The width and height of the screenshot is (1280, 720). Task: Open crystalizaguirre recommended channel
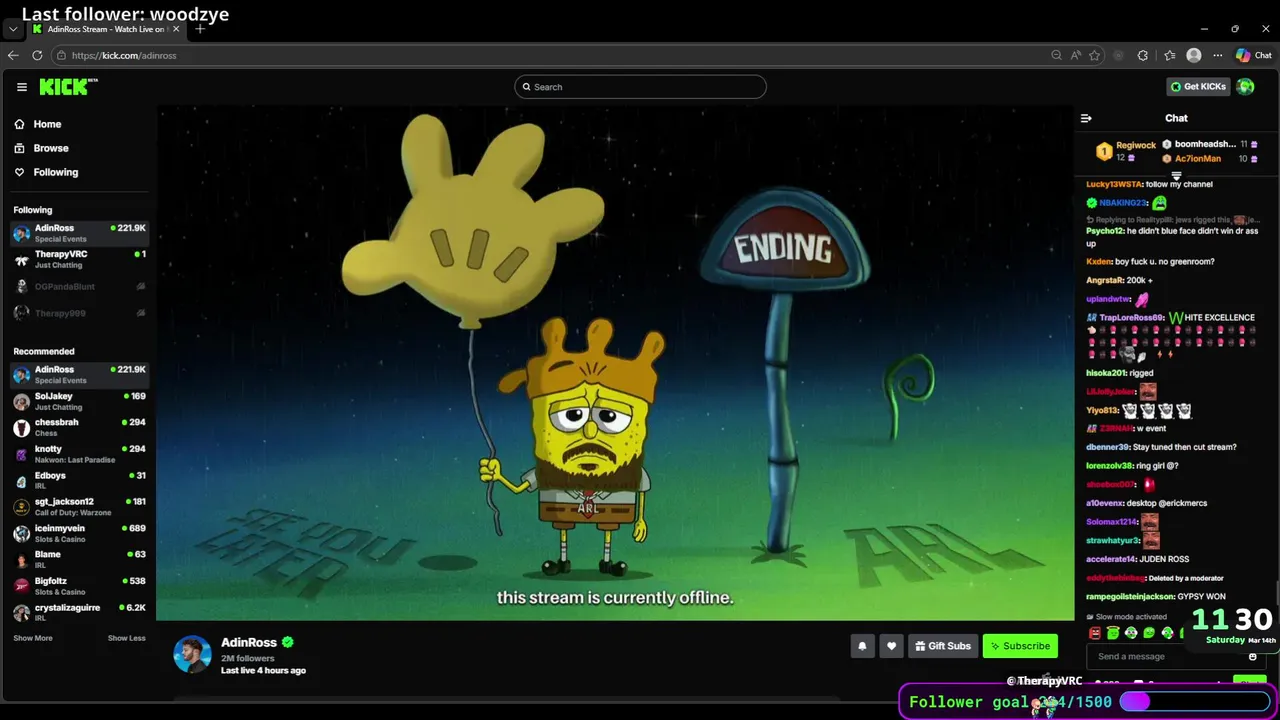tap(79, 612)
